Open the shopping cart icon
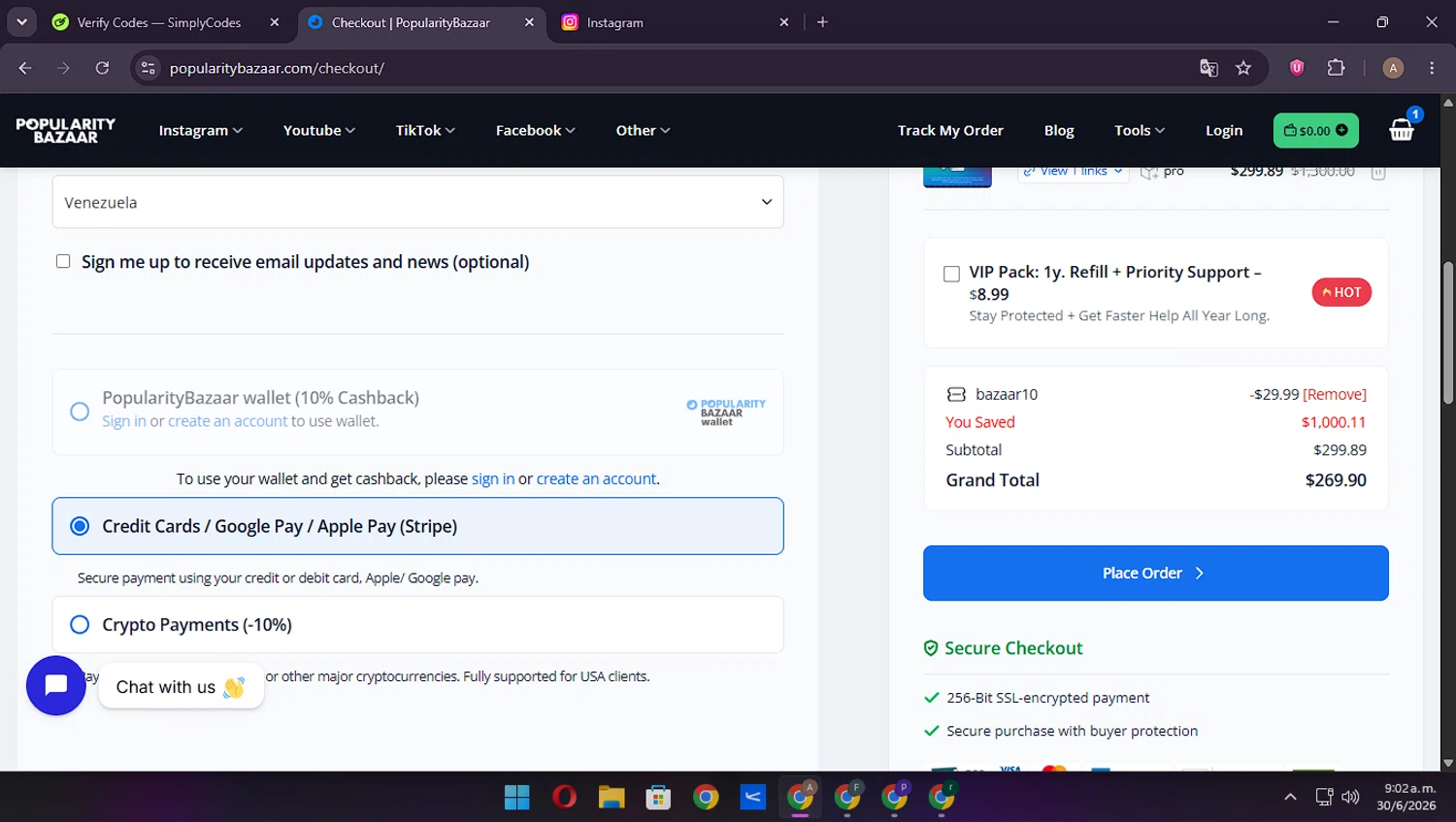 [x=1403, y=128]
